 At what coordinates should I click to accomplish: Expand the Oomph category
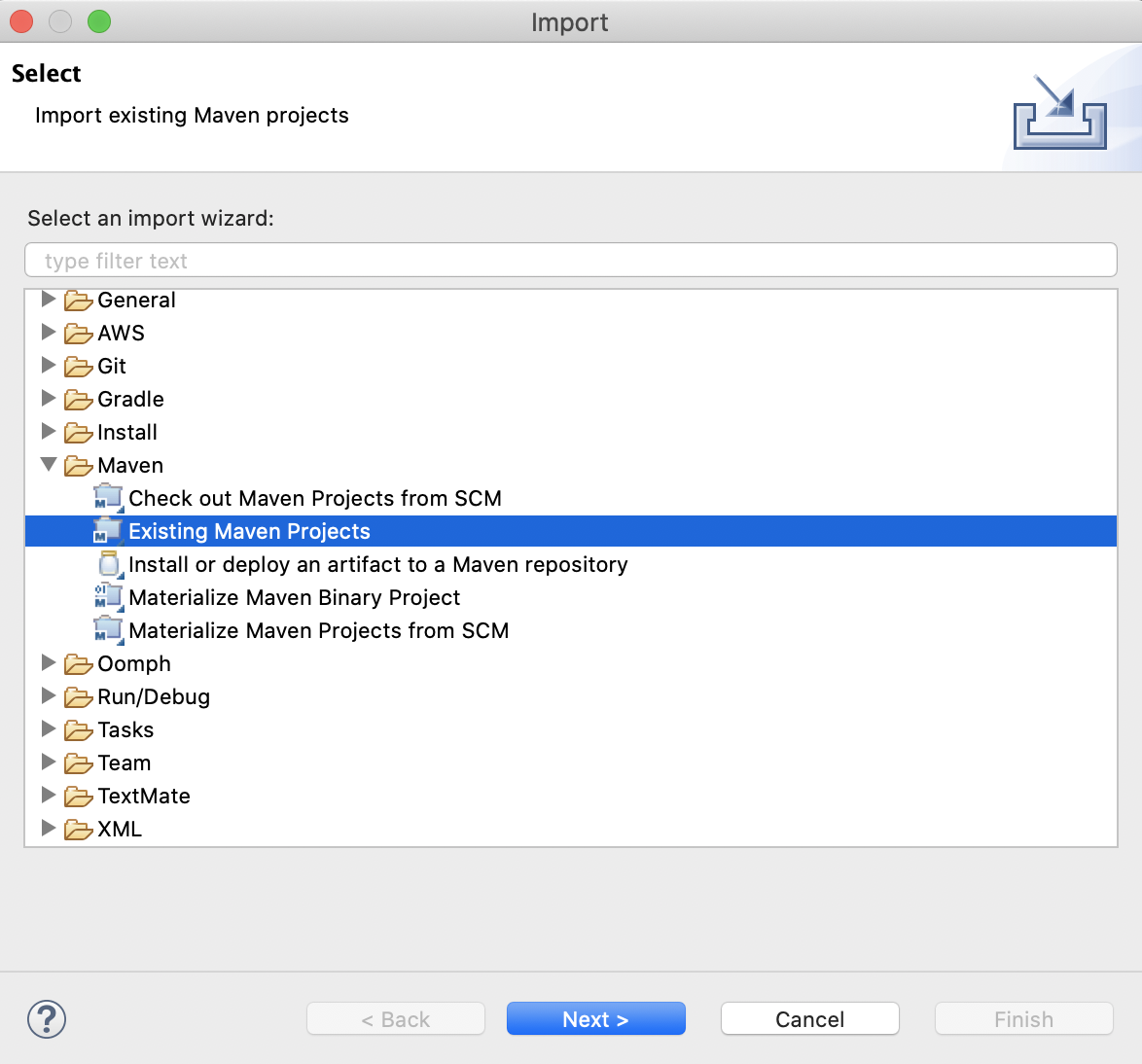click(x=48, y=662)
